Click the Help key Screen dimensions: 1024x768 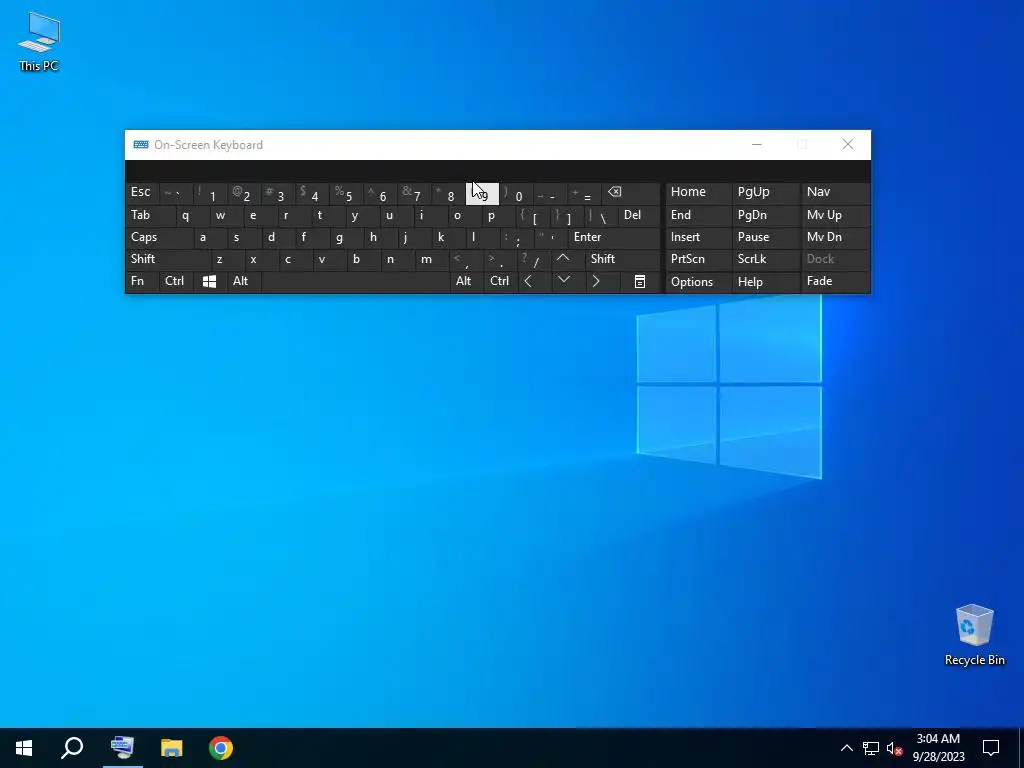766,281
